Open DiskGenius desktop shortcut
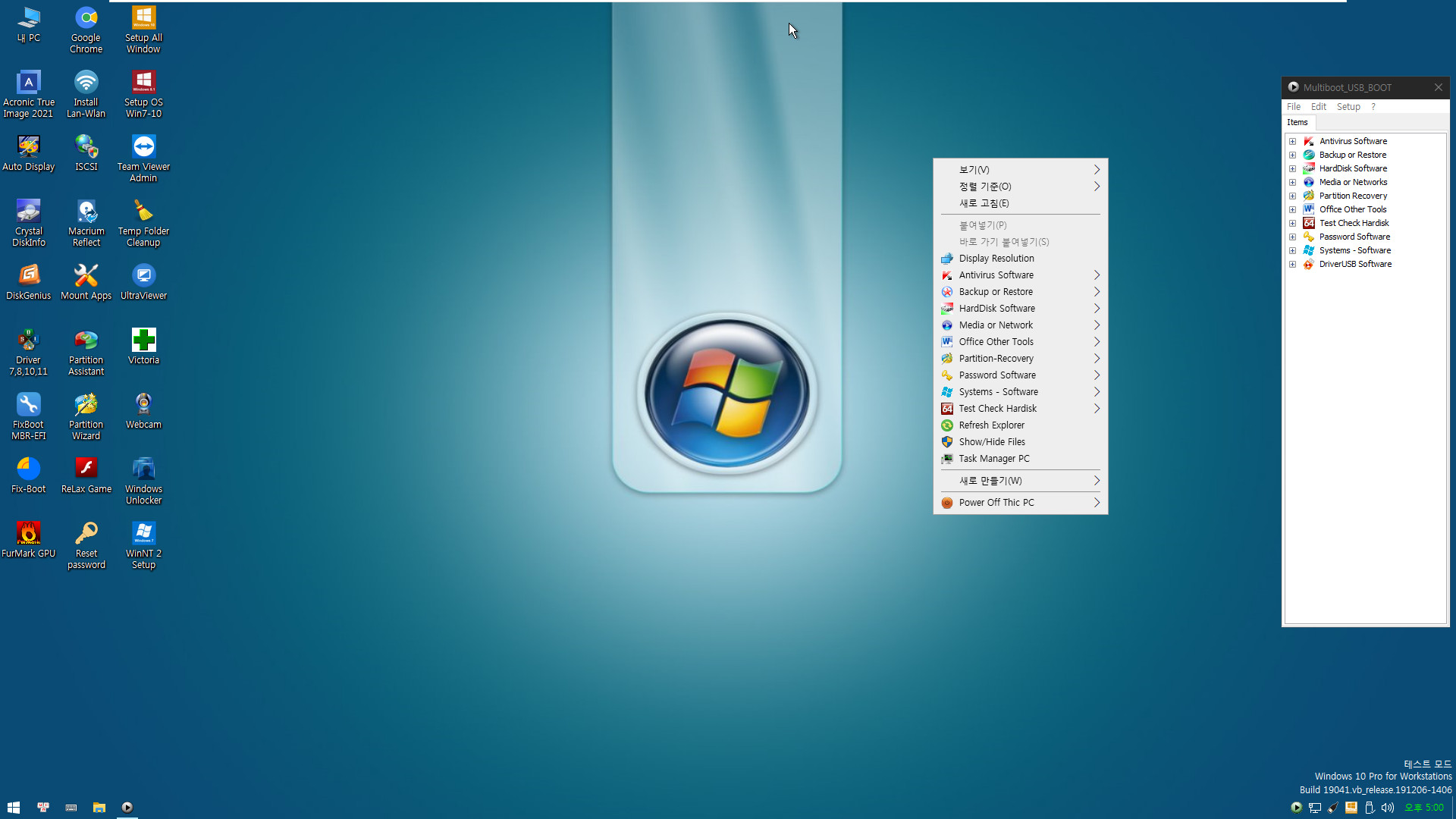This screenshot has width=1456, height=819. (x=29, y=282)
